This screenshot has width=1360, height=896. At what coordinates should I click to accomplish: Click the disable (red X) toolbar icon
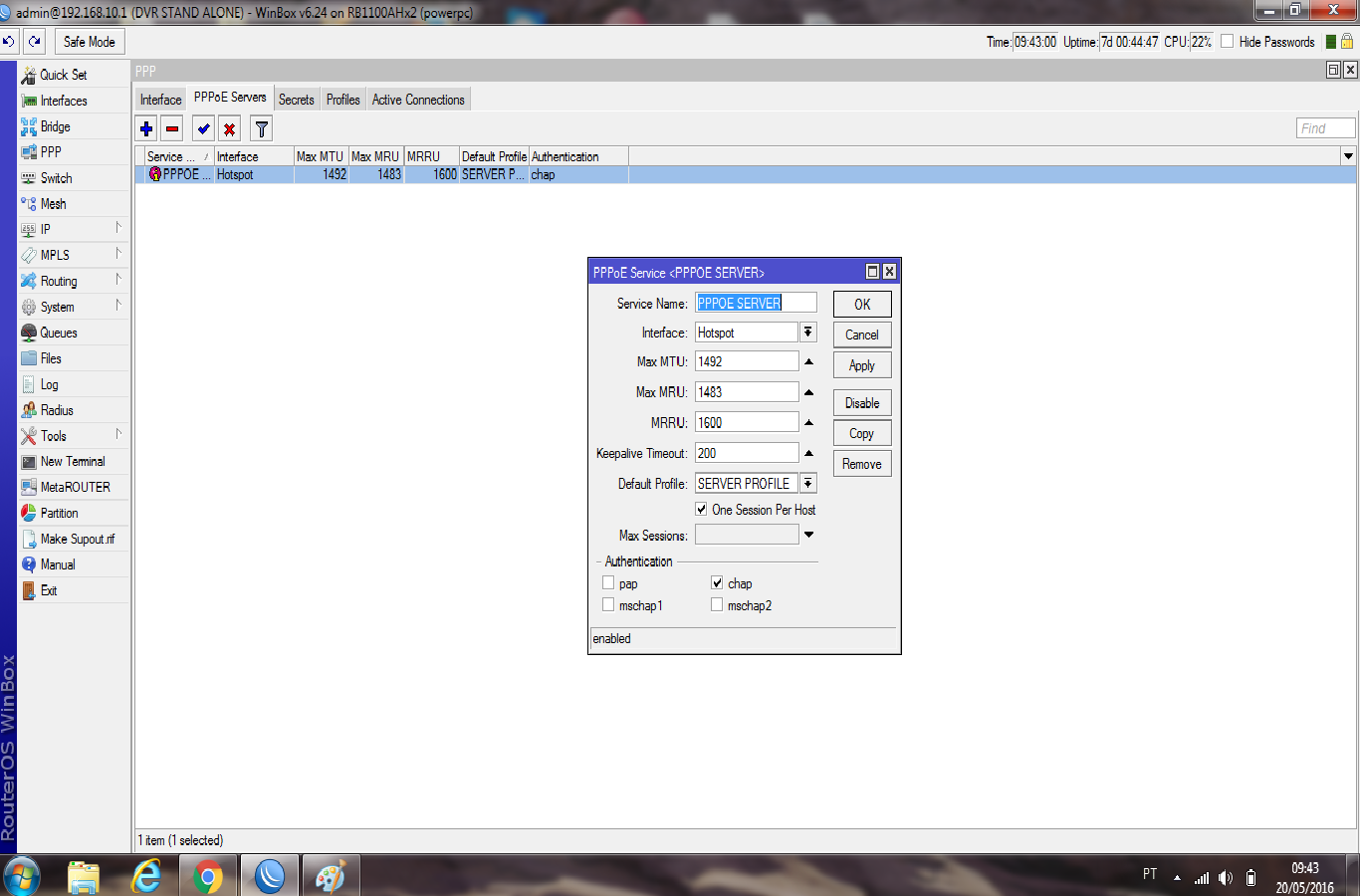coord(230,128)
